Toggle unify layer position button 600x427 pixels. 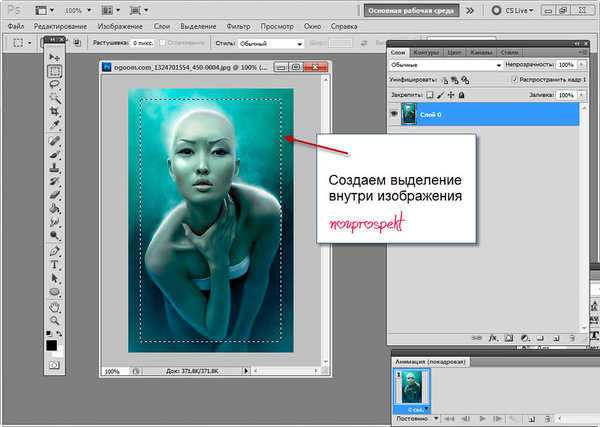coord(444,80)
